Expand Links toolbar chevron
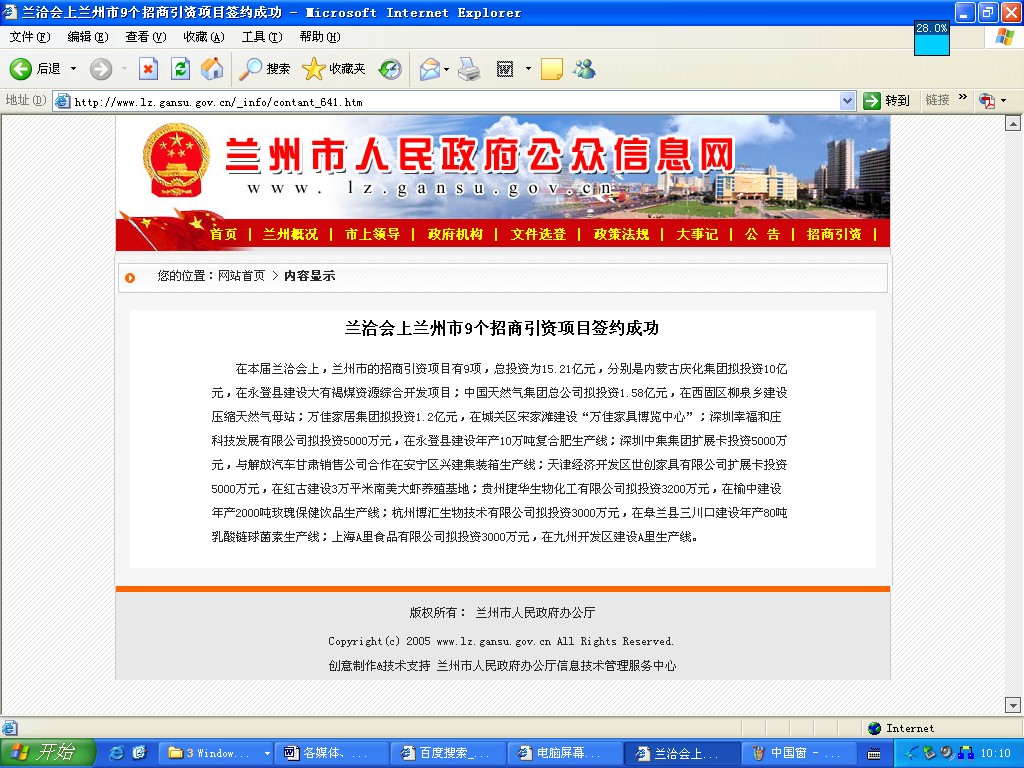Image resolution: width=1024 pixels, height=768 pixels. 963,98
